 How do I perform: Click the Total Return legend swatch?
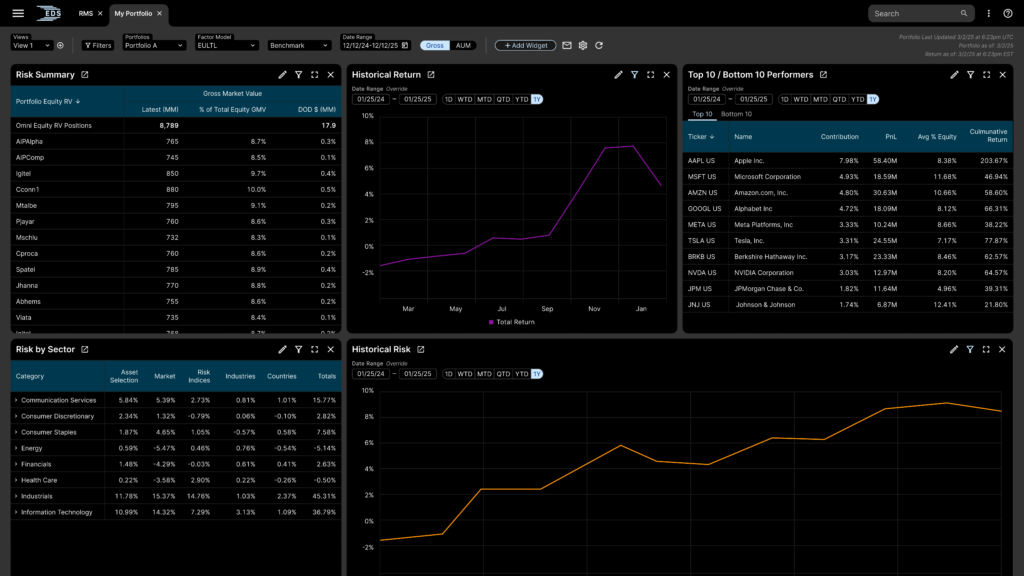(491, 322)
